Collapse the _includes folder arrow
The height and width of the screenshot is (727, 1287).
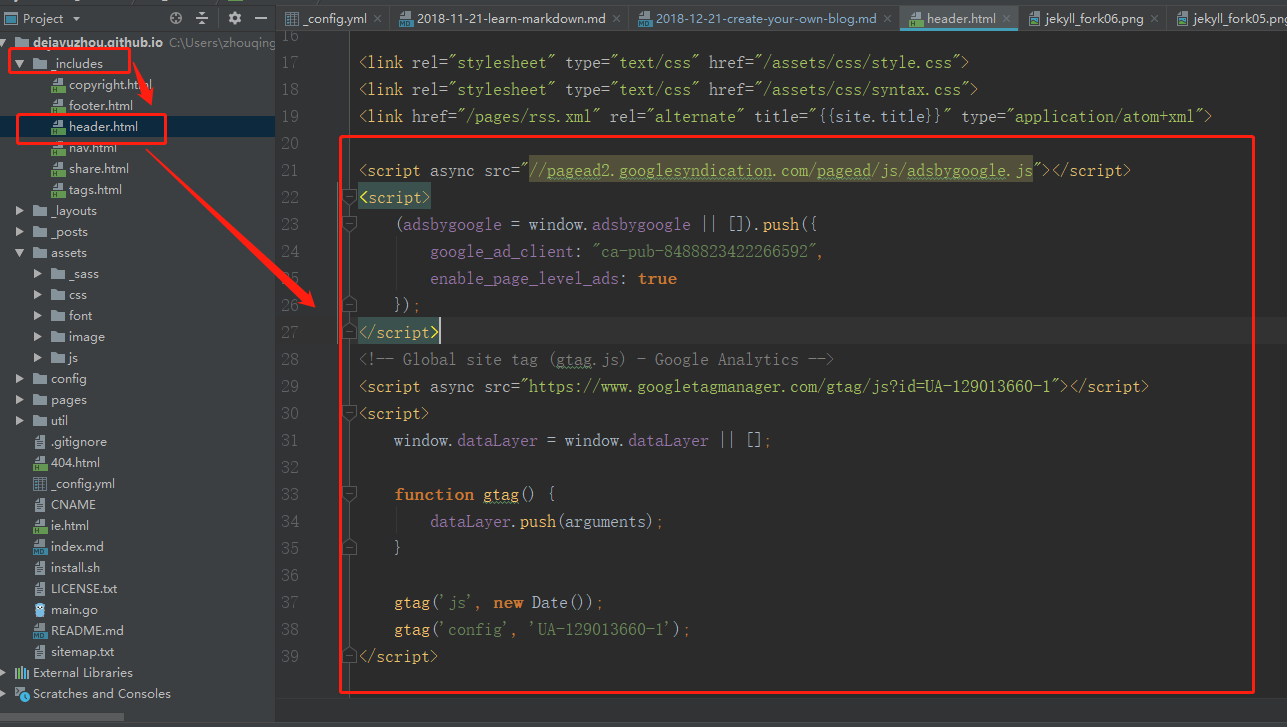[x=20, y=64]
